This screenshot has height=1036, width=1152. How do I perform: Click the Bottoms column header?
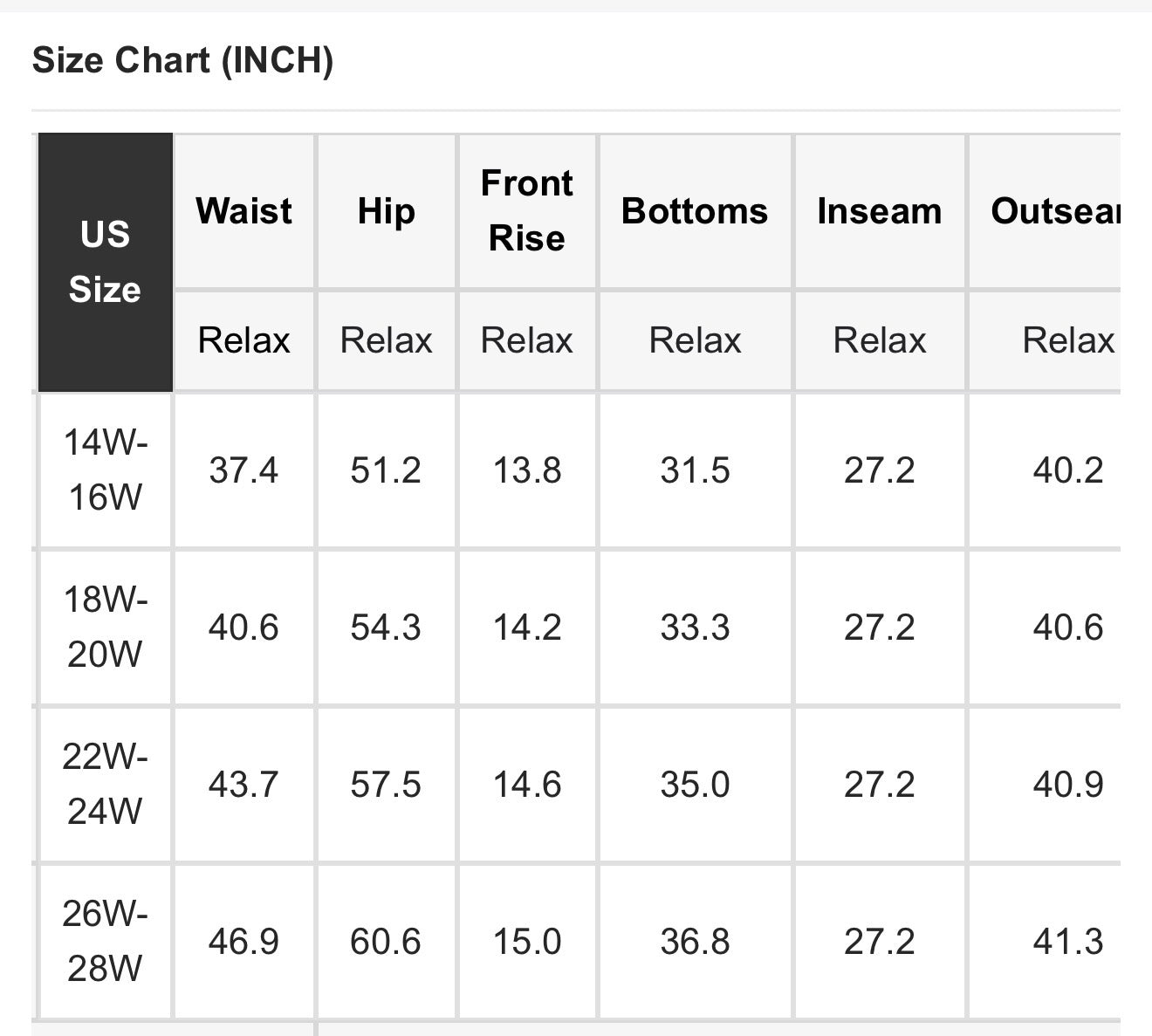tap(695, 211)
